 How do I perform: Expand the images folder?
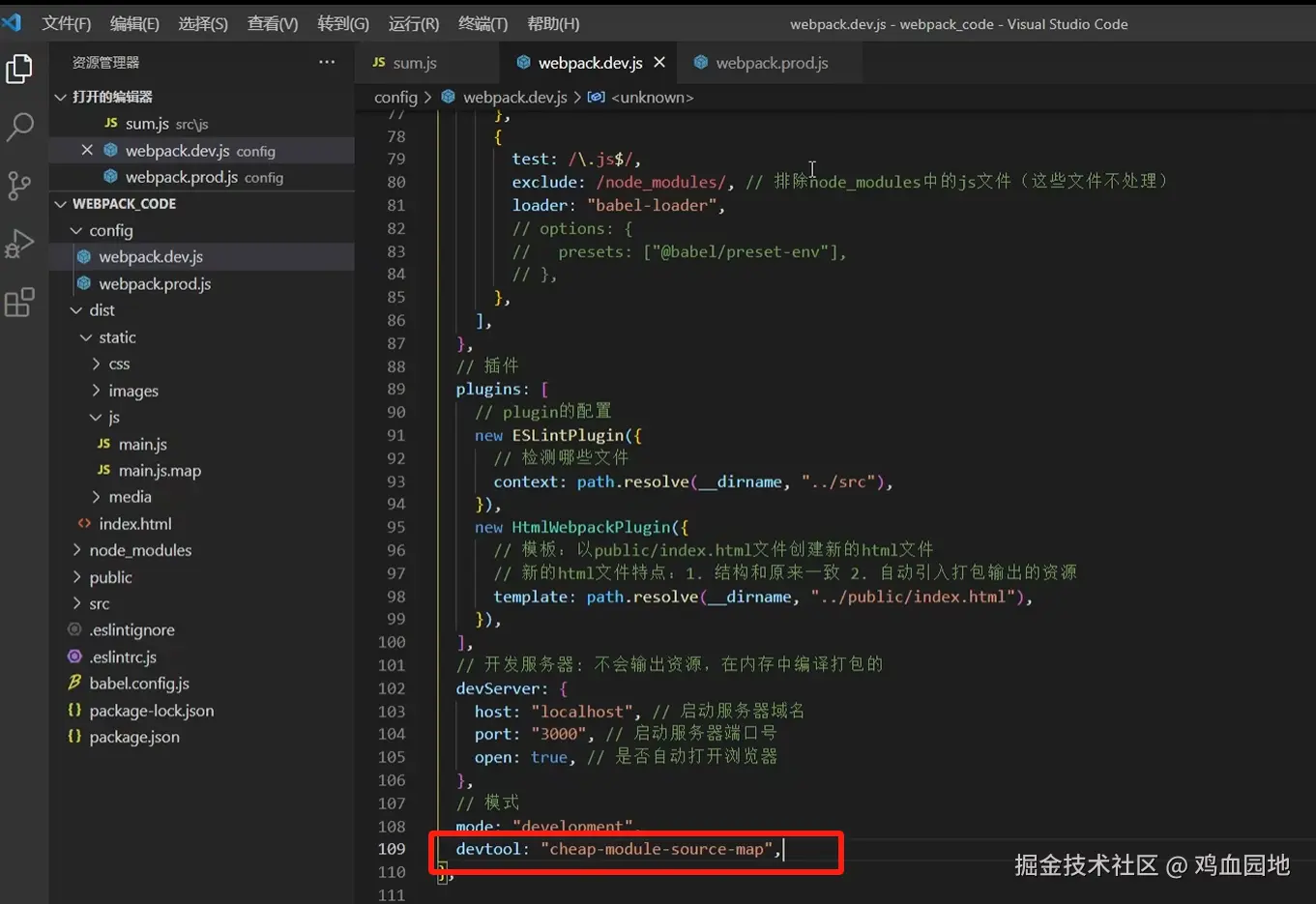coord(203,391)
